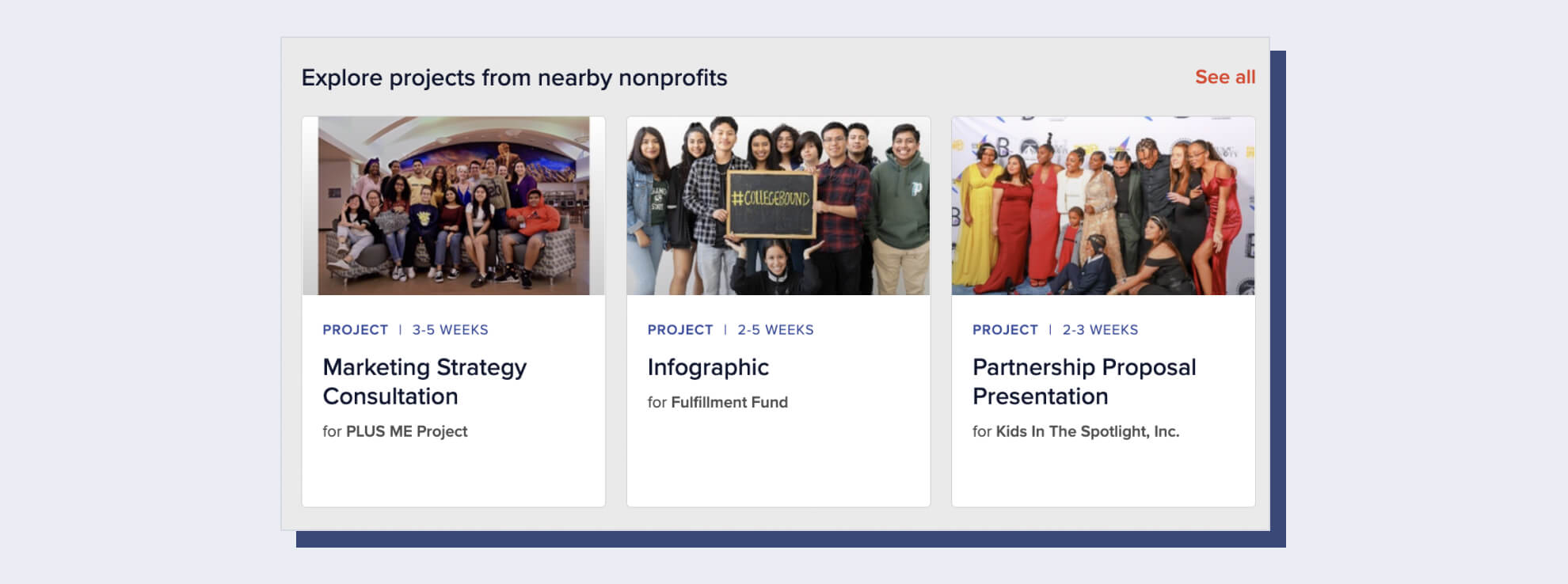Select Kids In The Spotlight, Inc. name

tap(1087, 431)
